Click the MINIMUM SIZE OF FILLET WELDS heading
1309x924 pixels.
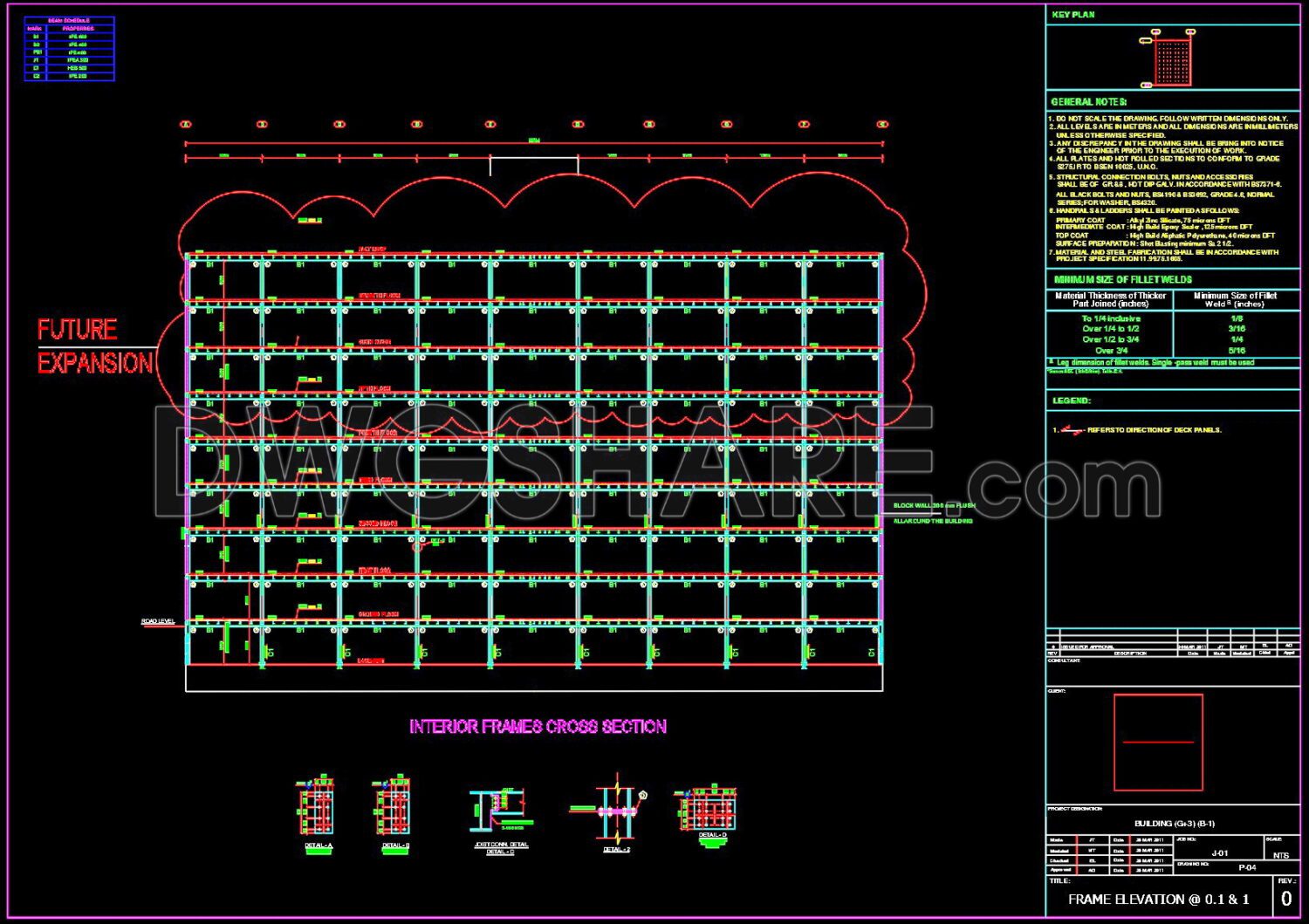tap(1122, 279)
